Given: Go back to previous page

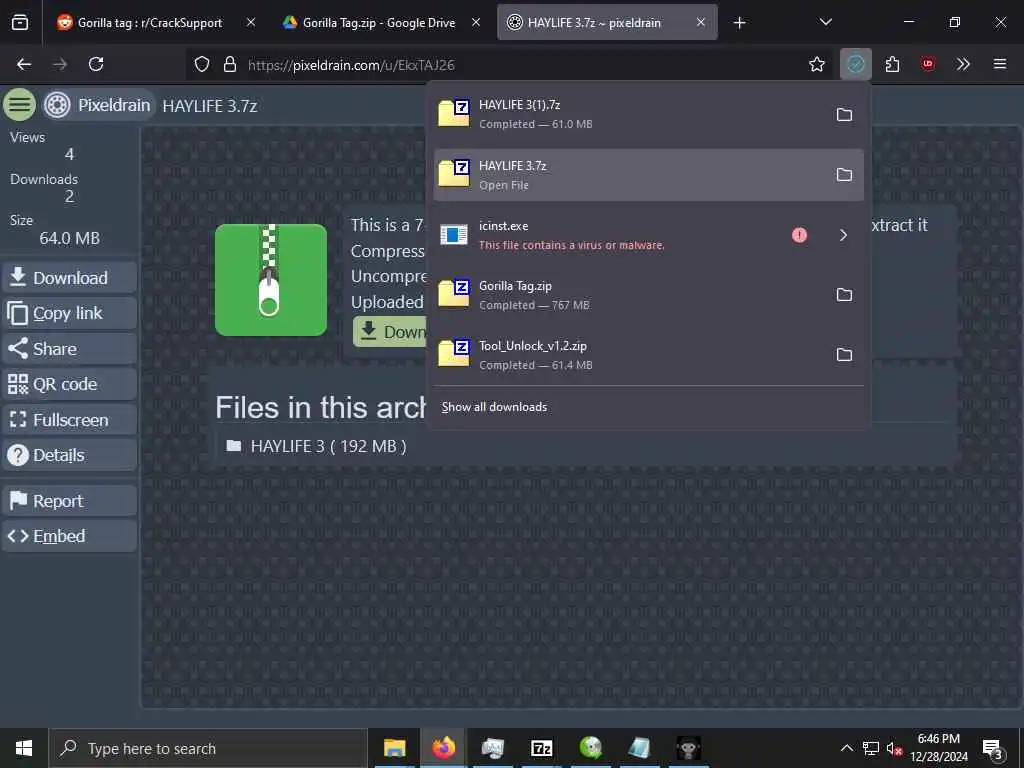Looking at the screenshot, I should 24,64.
